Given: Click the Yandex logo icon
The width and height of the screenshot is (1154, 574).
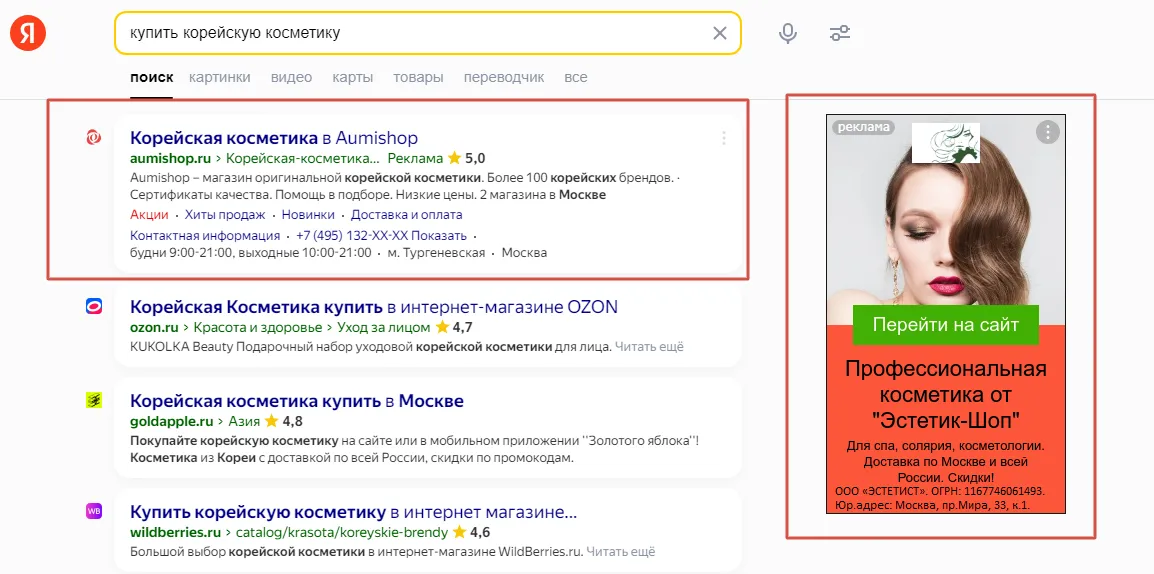Looking at the screenshot, I should [28, 33].
